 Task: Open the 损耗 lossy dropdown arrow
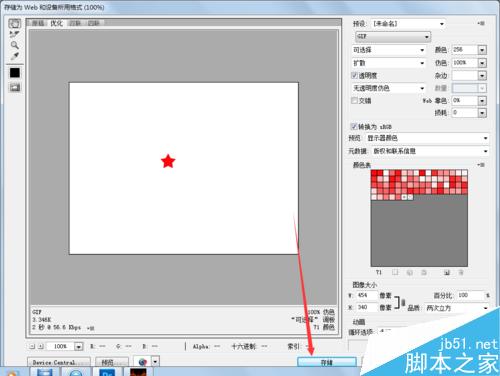pos(482,113)
